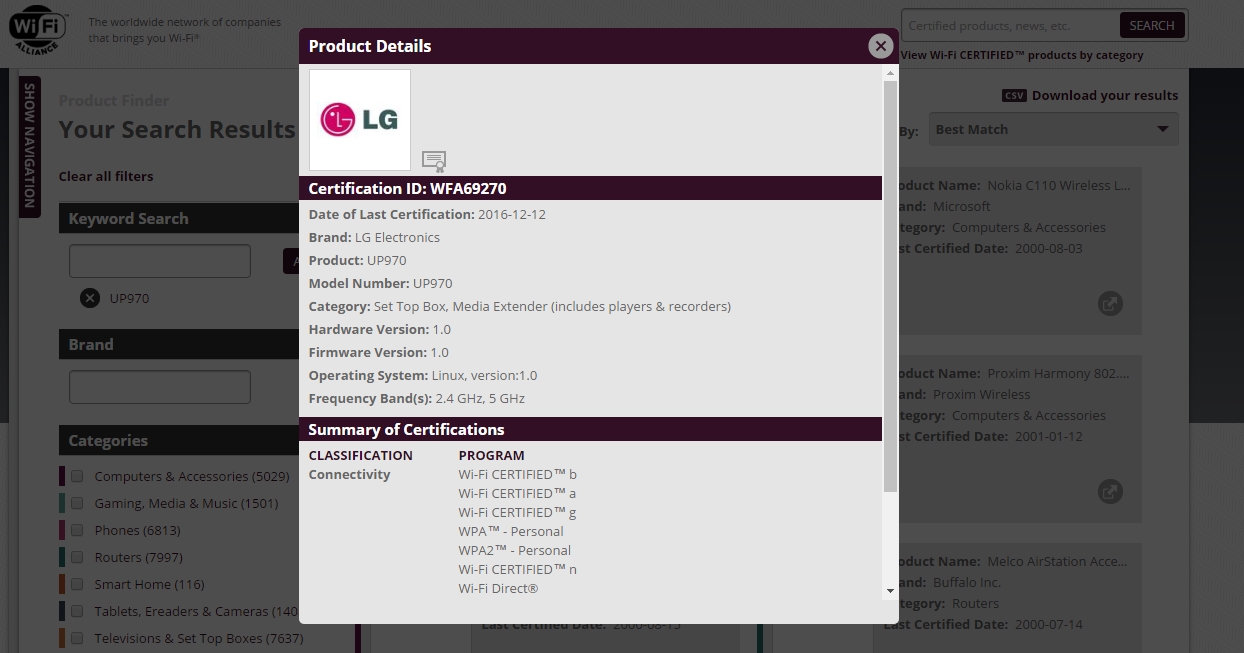
Task: Click the CSV download icon
Action: click(x=1014, y=96)
